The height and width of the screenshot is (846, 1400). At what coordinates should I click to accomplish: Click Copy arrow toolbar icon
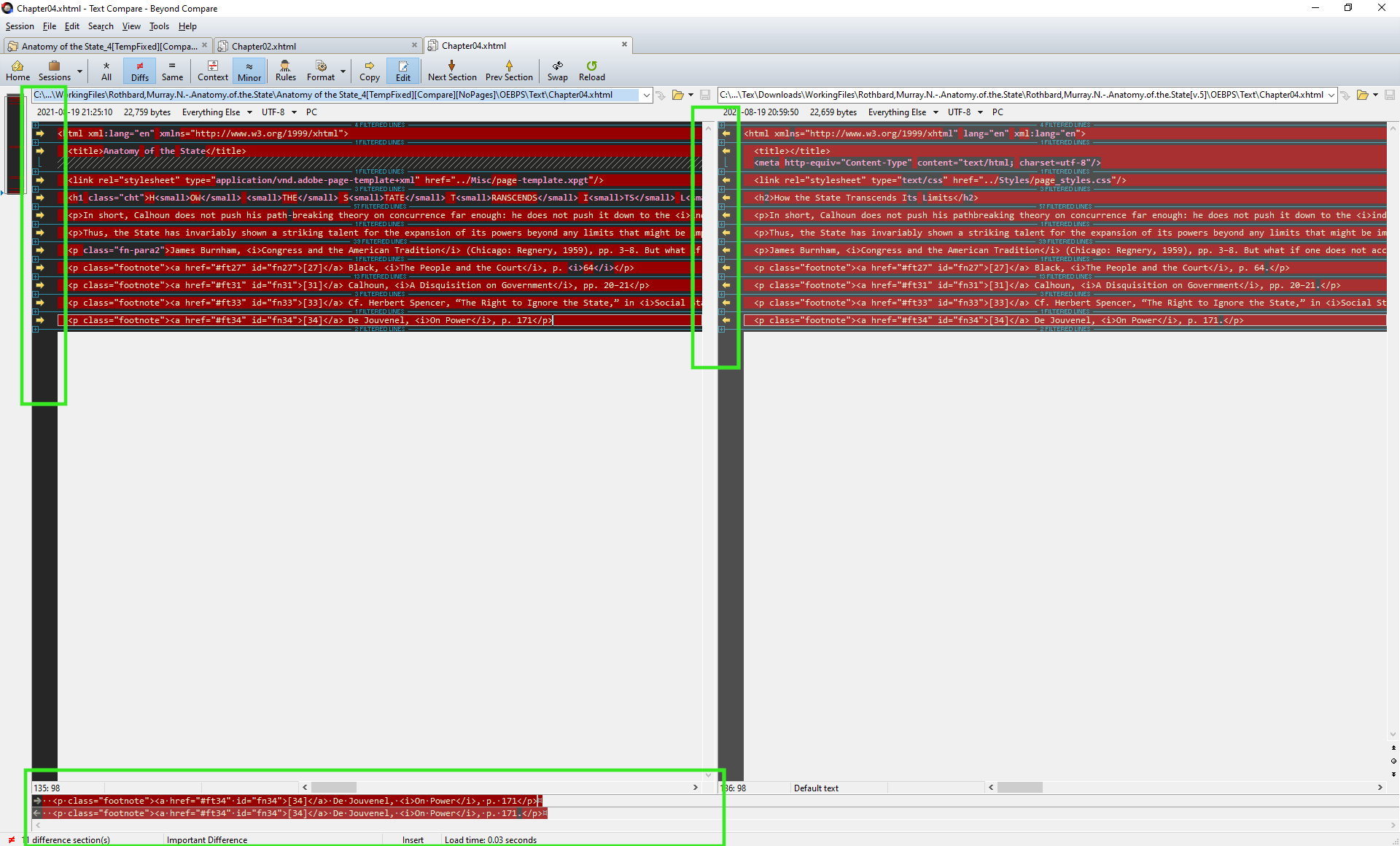tap(369, 70)
